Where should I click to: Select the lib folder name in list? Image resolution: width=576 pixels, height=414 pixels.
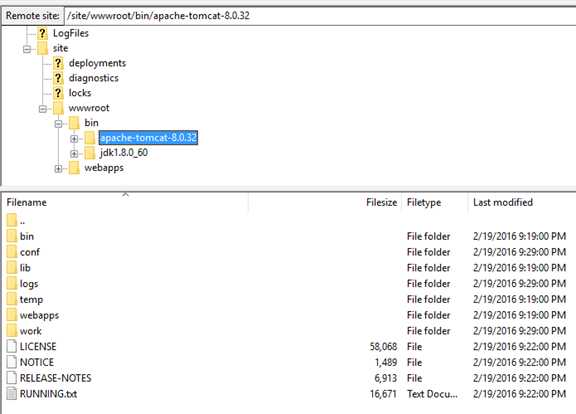point(25,268)
